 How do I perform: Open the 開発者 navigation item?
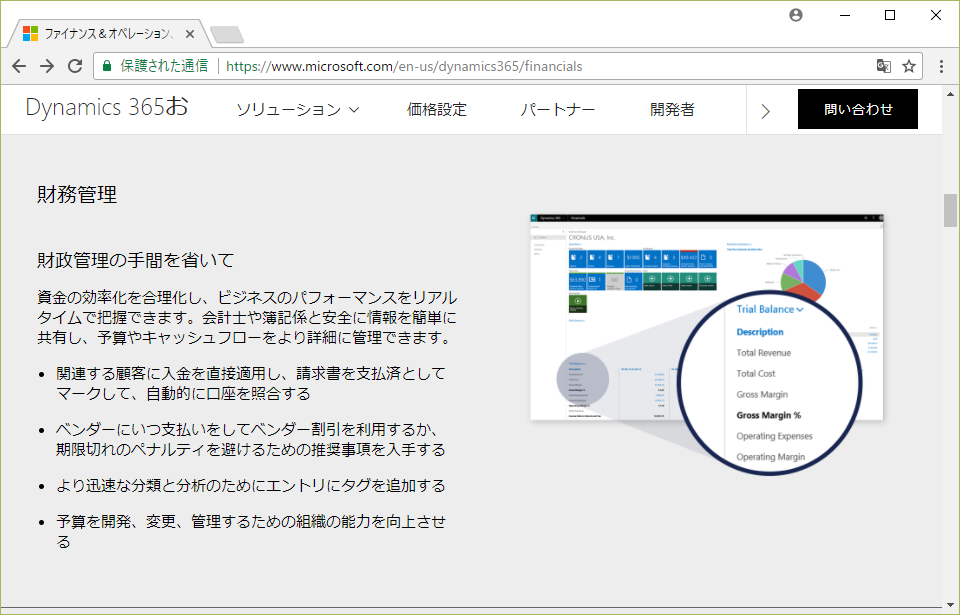[x=672, y=110]
